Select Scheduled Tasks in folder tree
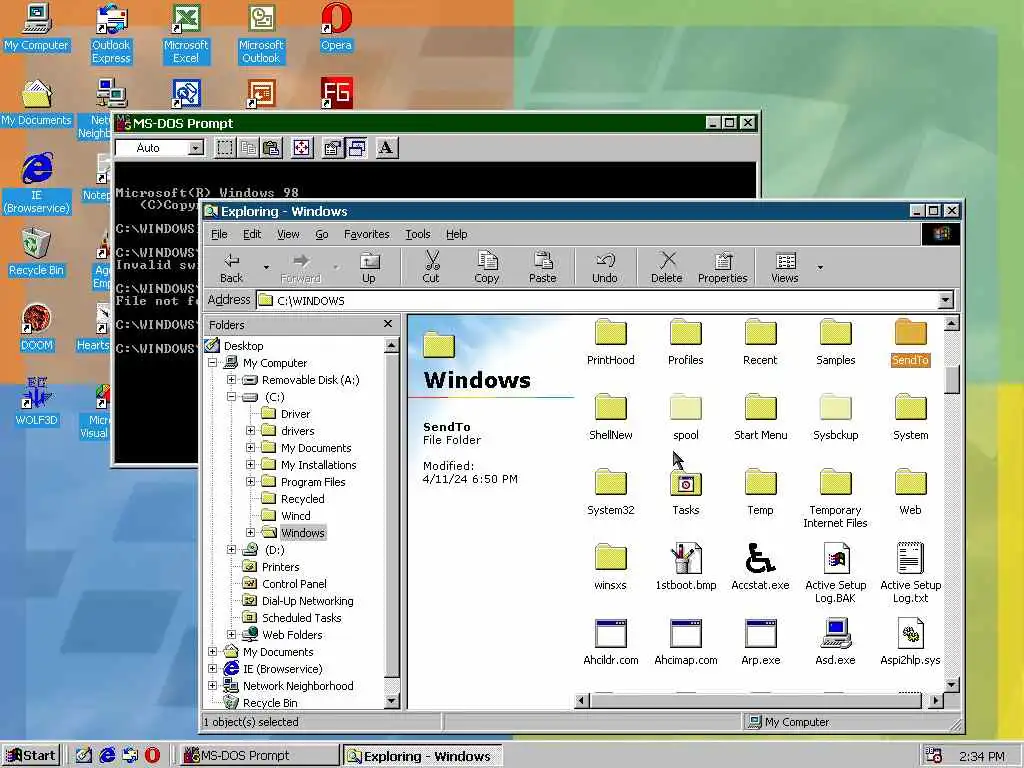 click(x=301, y=618)
